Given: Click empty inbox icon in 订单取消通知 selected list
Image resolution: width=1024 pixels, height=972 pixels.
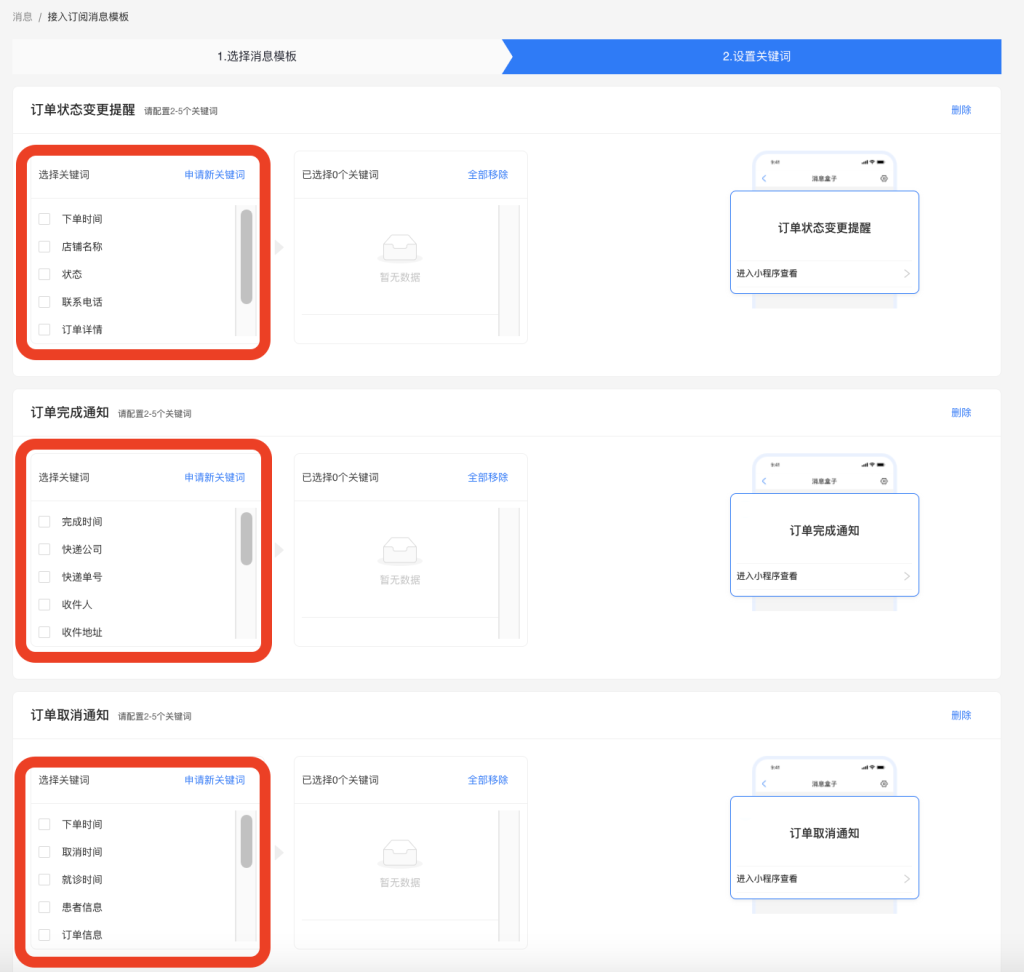Looking at the screenshot, I should [x=400, y=851].
